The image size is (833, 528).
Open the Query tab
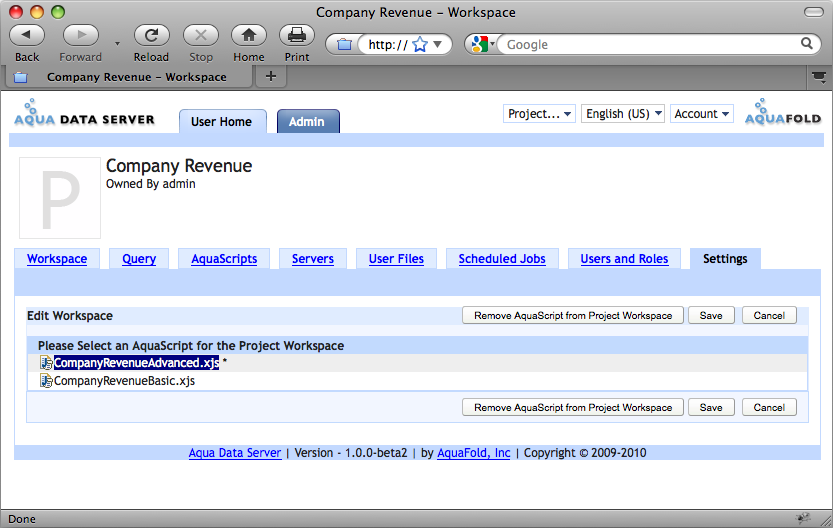pyautogui.click(x=139, y=259)
